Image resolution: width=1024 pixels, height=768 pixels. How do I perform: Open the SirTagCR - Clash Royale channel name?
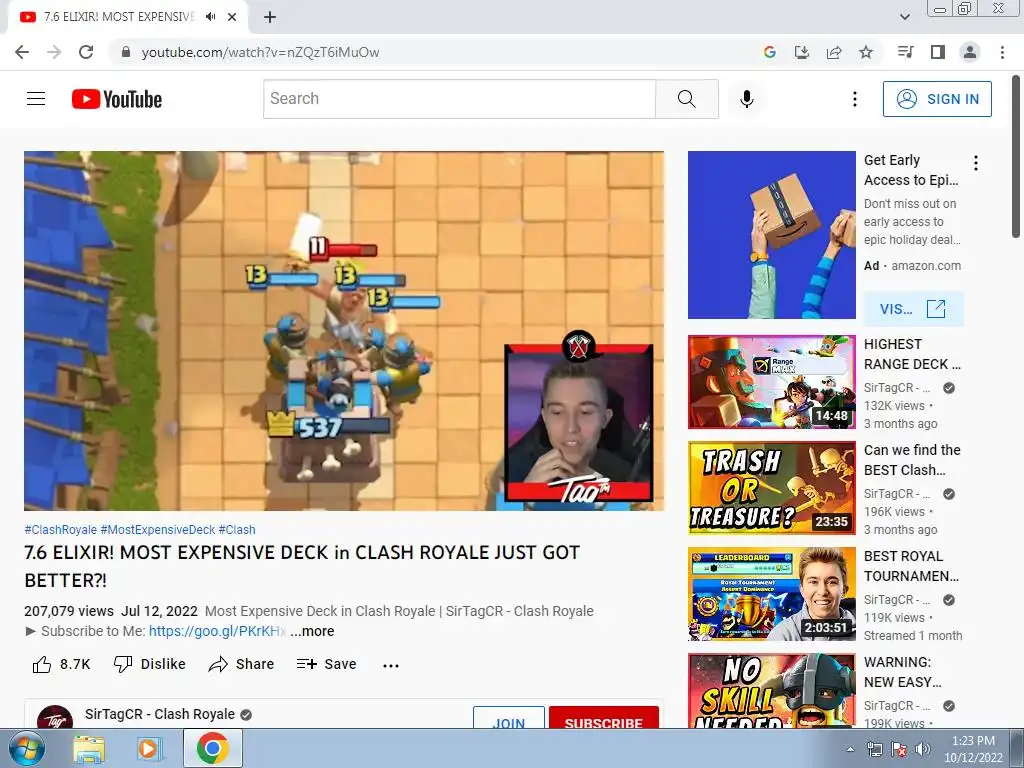click(160, 714)
